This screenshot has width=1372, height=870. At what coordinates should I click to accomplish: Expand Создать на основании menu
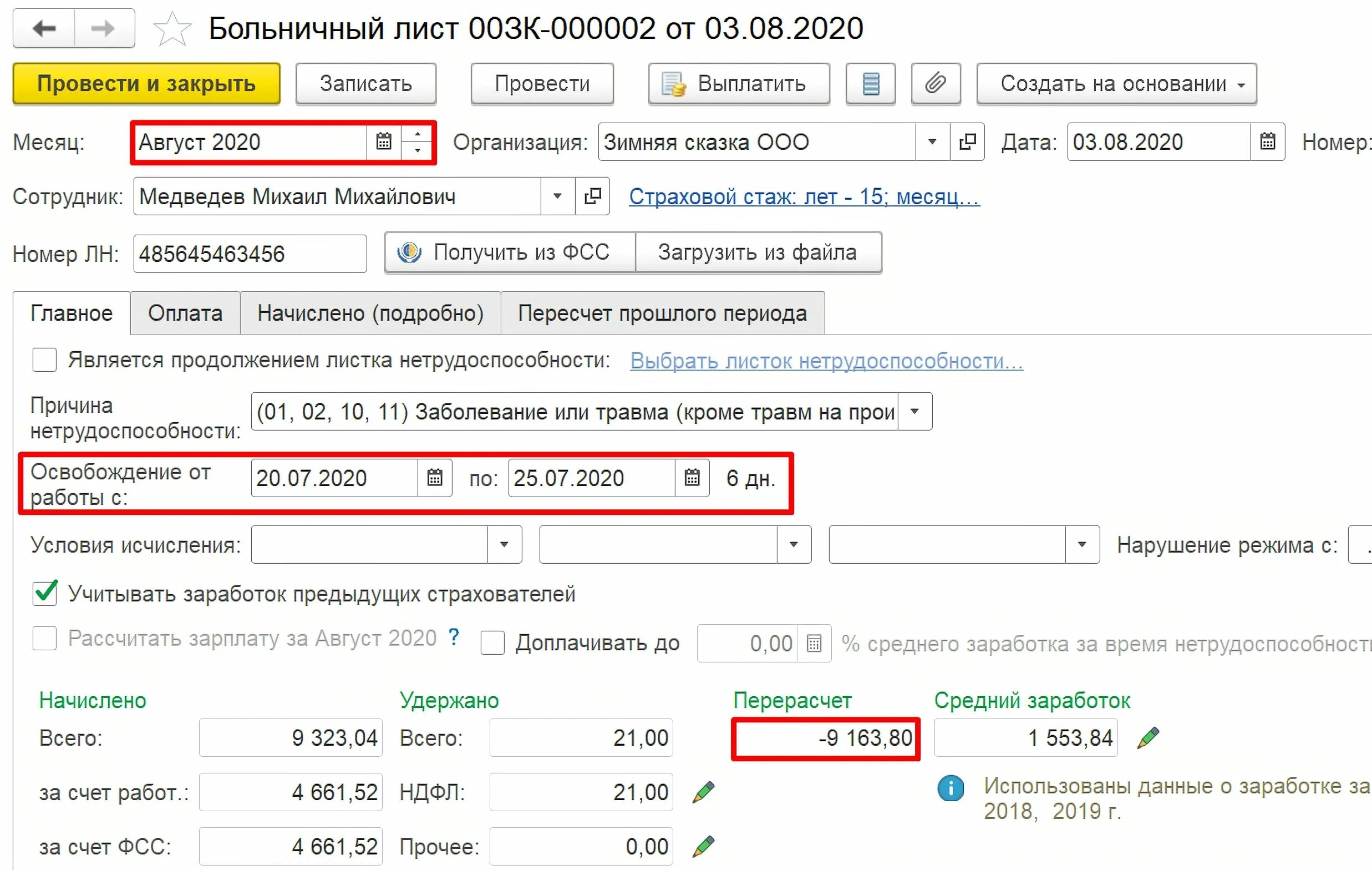tap(1116, 84)
